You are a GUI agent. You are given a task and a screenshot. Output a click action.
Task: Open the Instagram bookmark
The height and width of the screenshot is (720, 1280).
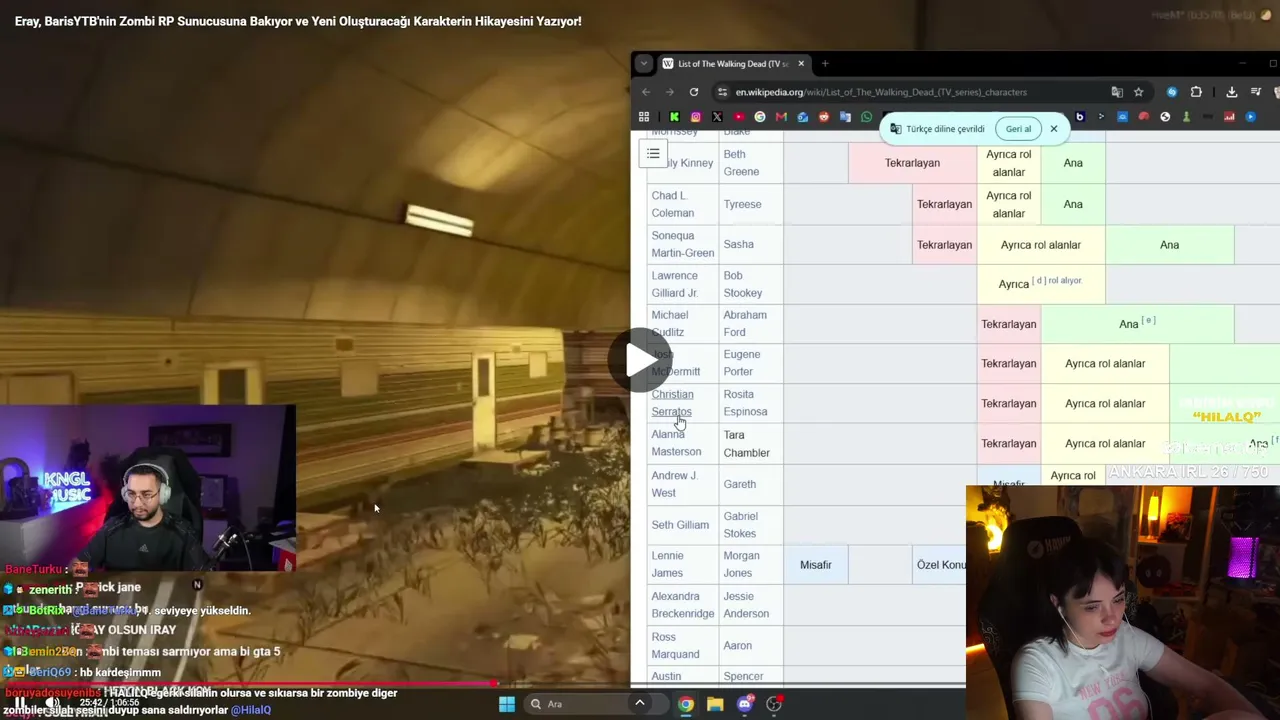pos(696,117)
